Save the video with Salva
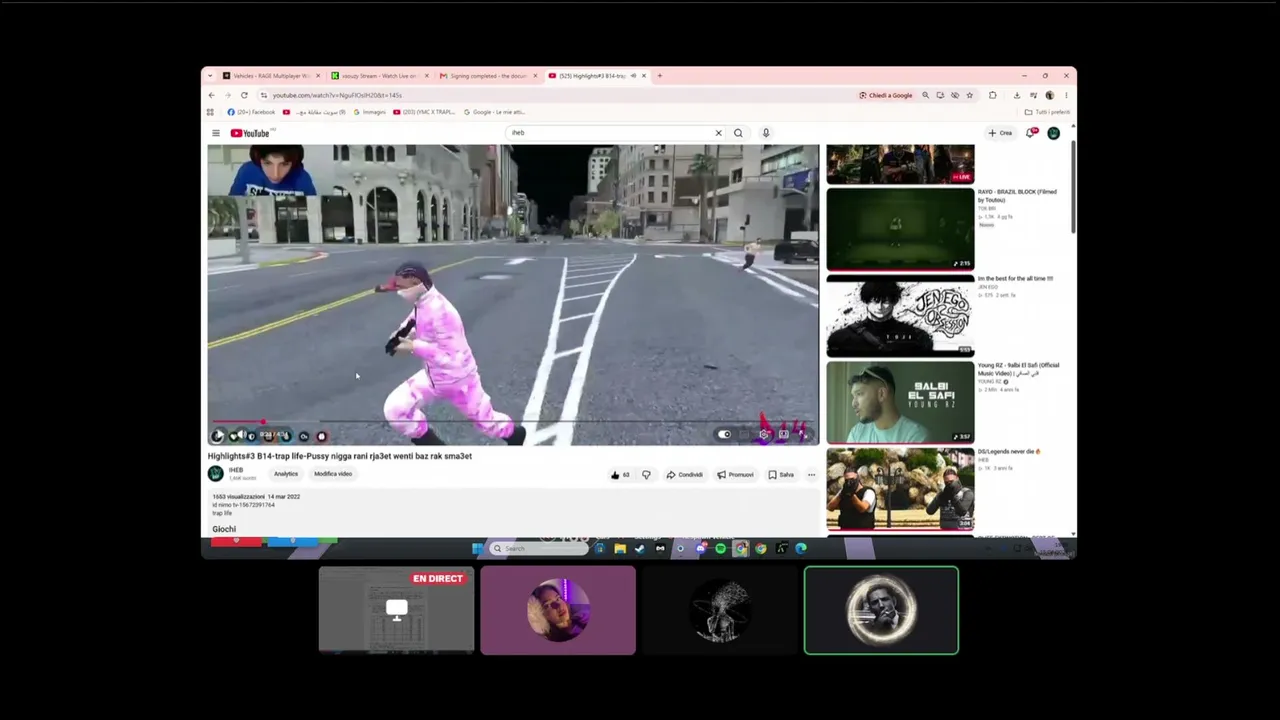This screenshot has height=720, width=1280. tap(781, 475)
